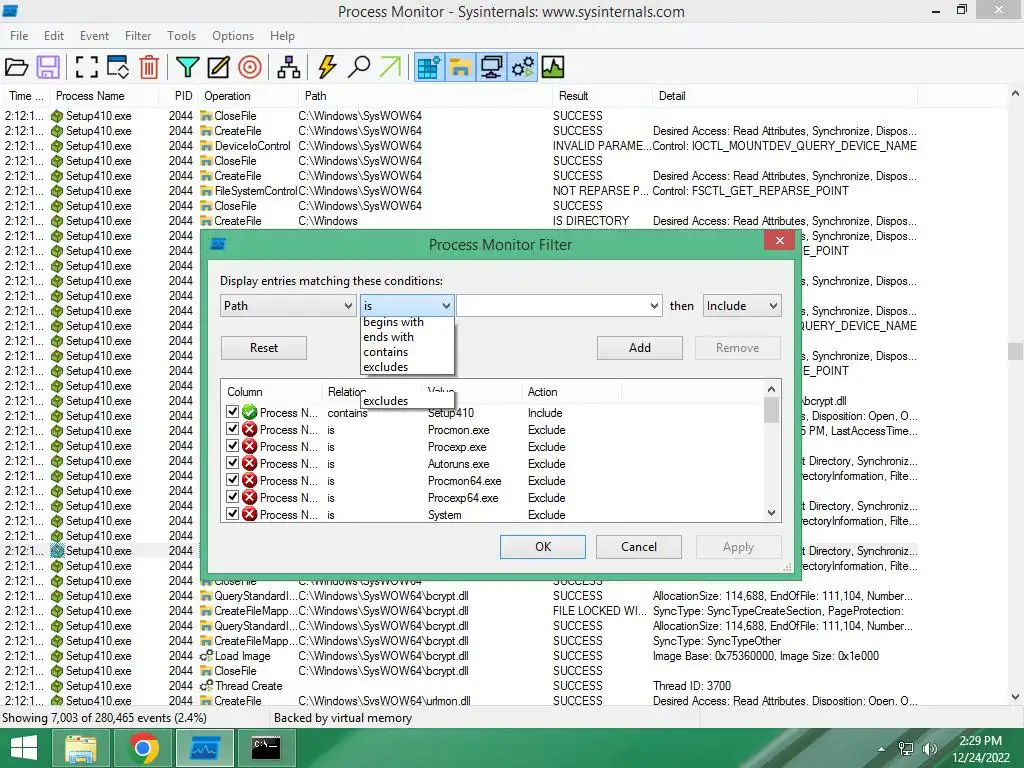The width and height of the screenshot is (1024, 768).
Task: Click the Clear trash can icon
Action: [x=149, y=67]
